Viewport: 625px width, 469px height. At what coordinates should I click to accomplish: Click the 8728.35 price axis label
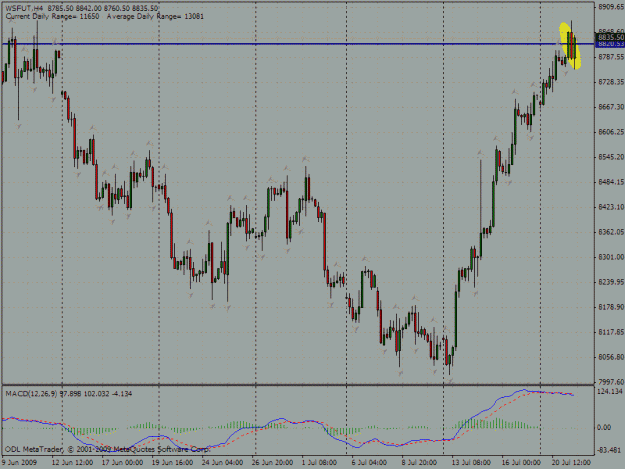coord(611,82)
